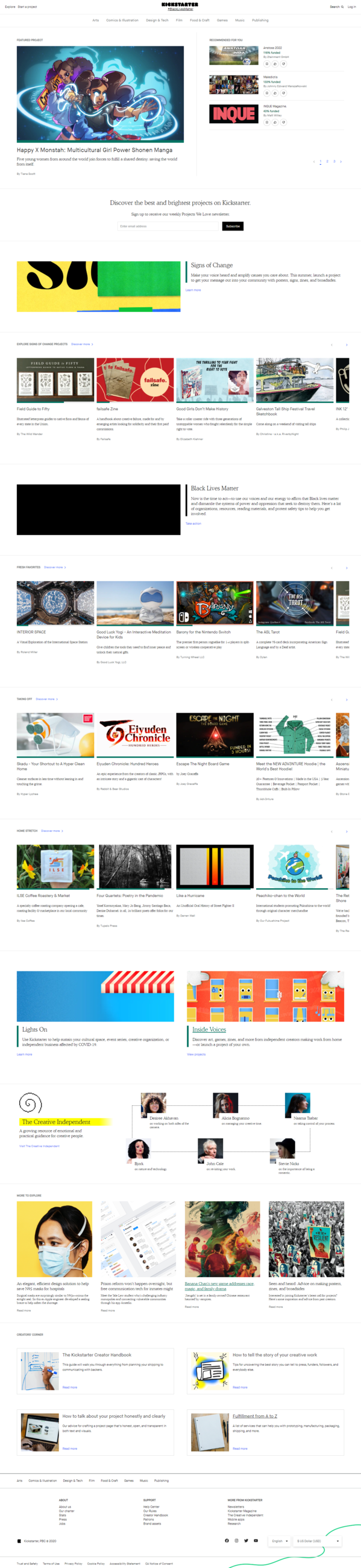Open Kickstarter's YouTube channel from footer
This screenshot has height=1568, width=361.
(x=256, y=1541)
